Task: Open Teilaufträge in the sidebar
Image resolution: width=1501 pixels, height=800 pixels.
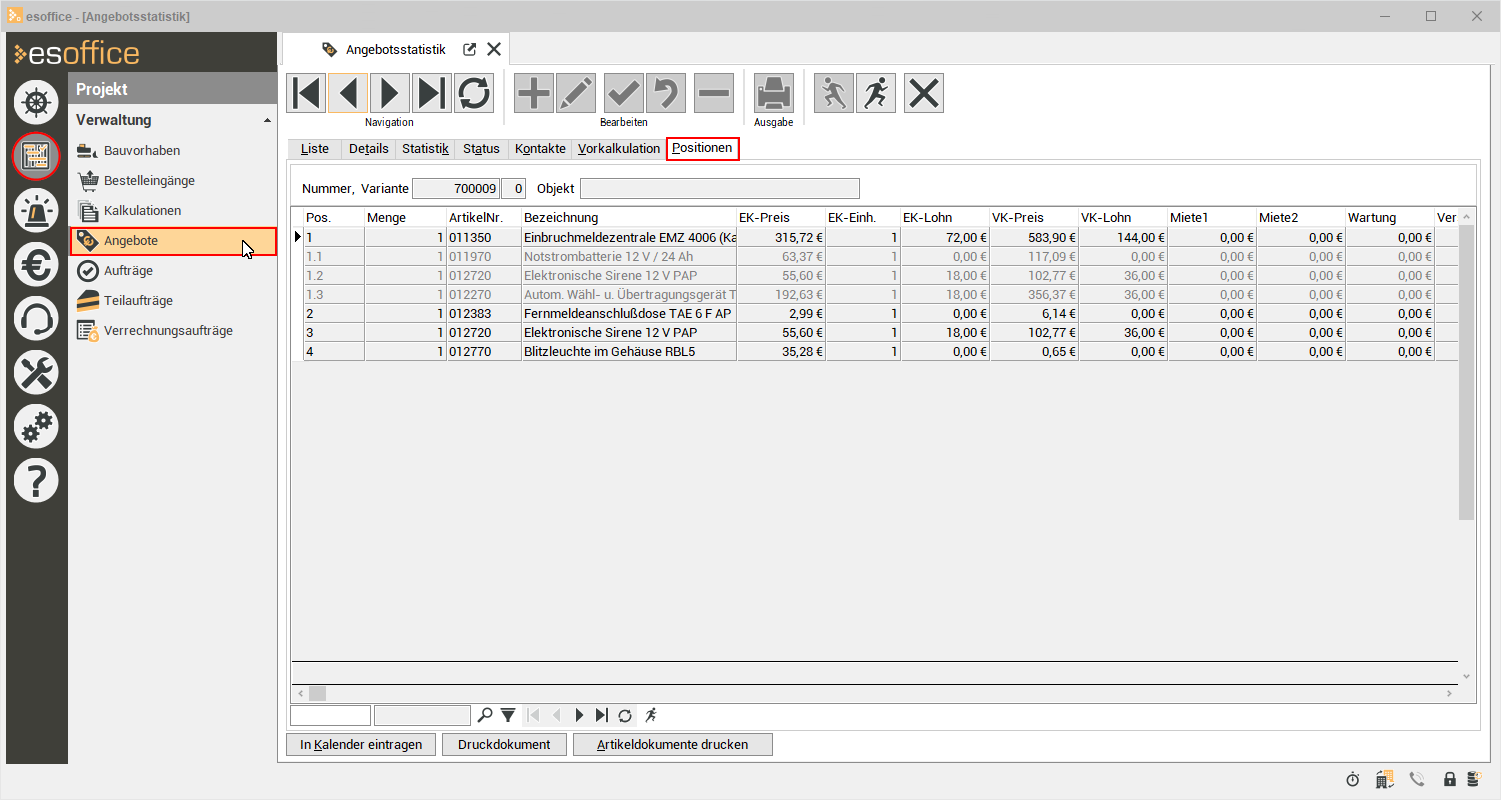Action: (x=138, y=301)
